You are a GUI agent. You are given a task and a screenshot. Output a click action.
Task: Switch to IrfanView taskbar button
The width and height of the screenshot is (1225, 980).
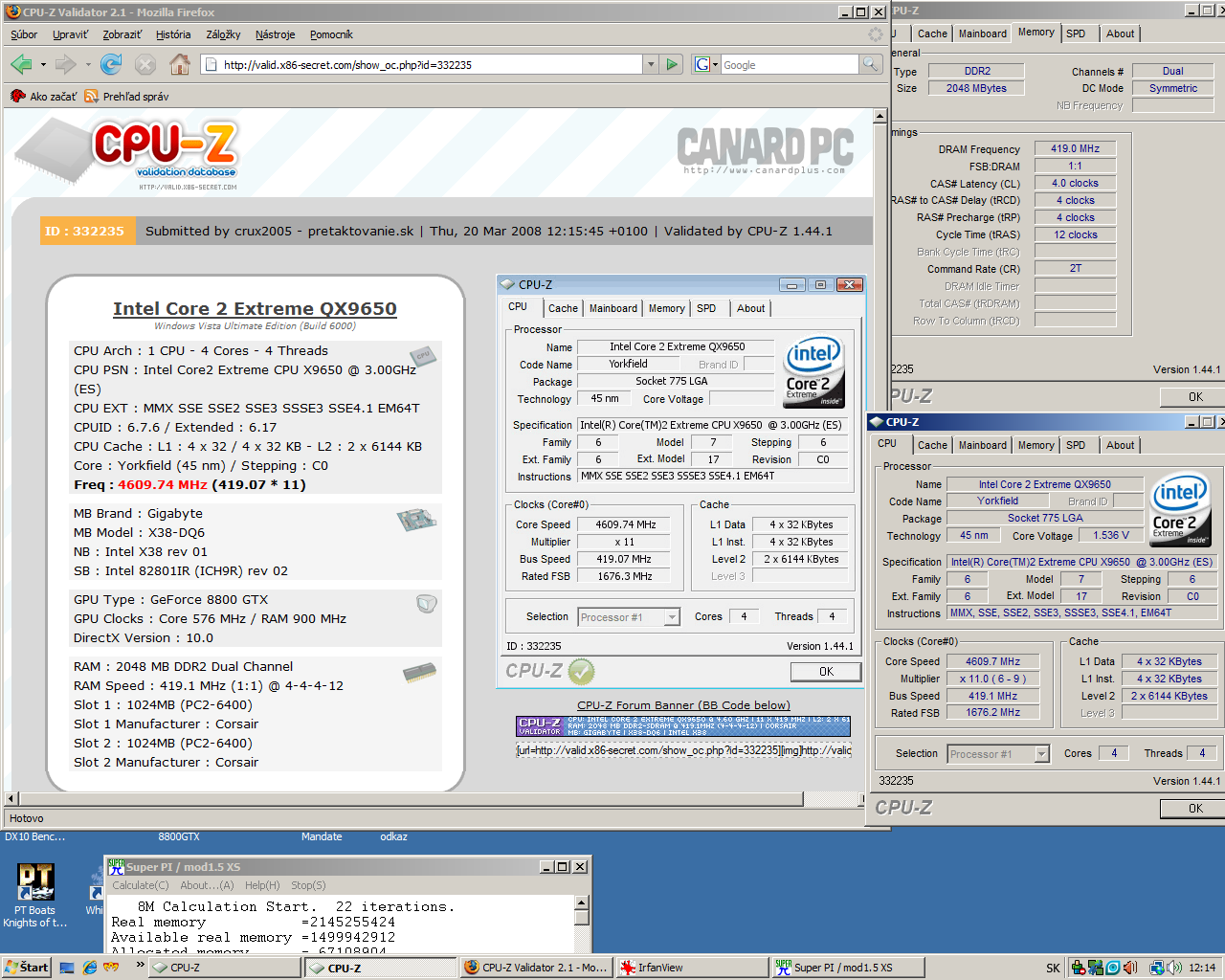tap(692, 968)
